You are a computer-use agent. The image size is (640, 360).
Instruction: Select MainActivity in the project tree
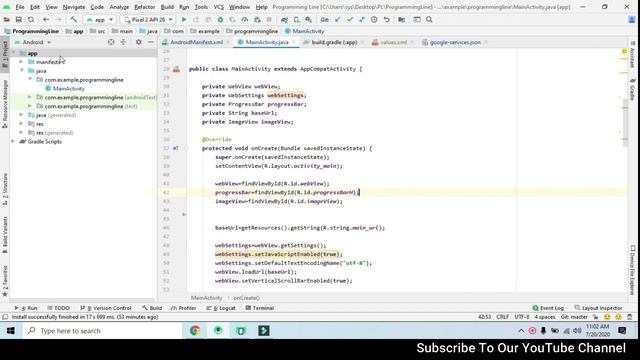click(x=69, y=89)
